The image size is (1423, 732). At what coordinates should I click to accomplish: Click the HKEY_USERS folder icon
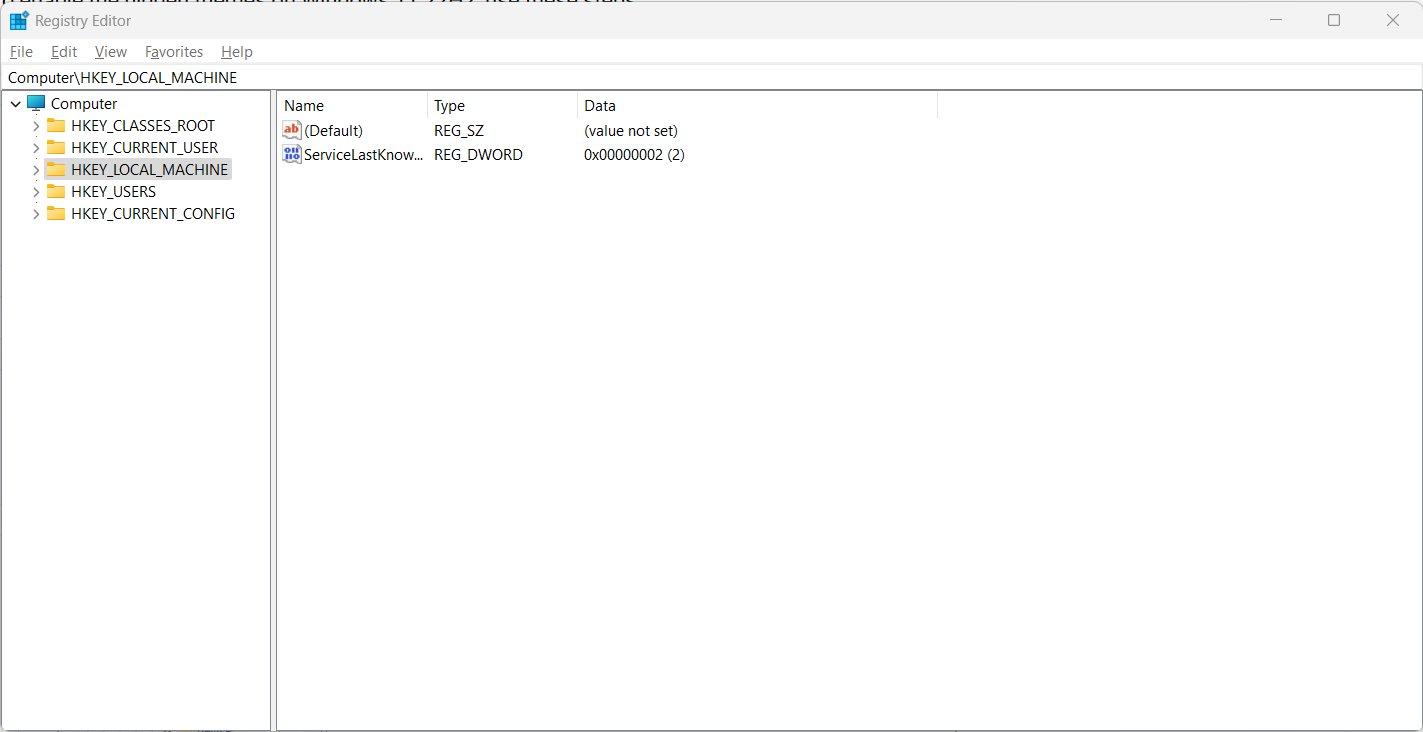(56, 192)
